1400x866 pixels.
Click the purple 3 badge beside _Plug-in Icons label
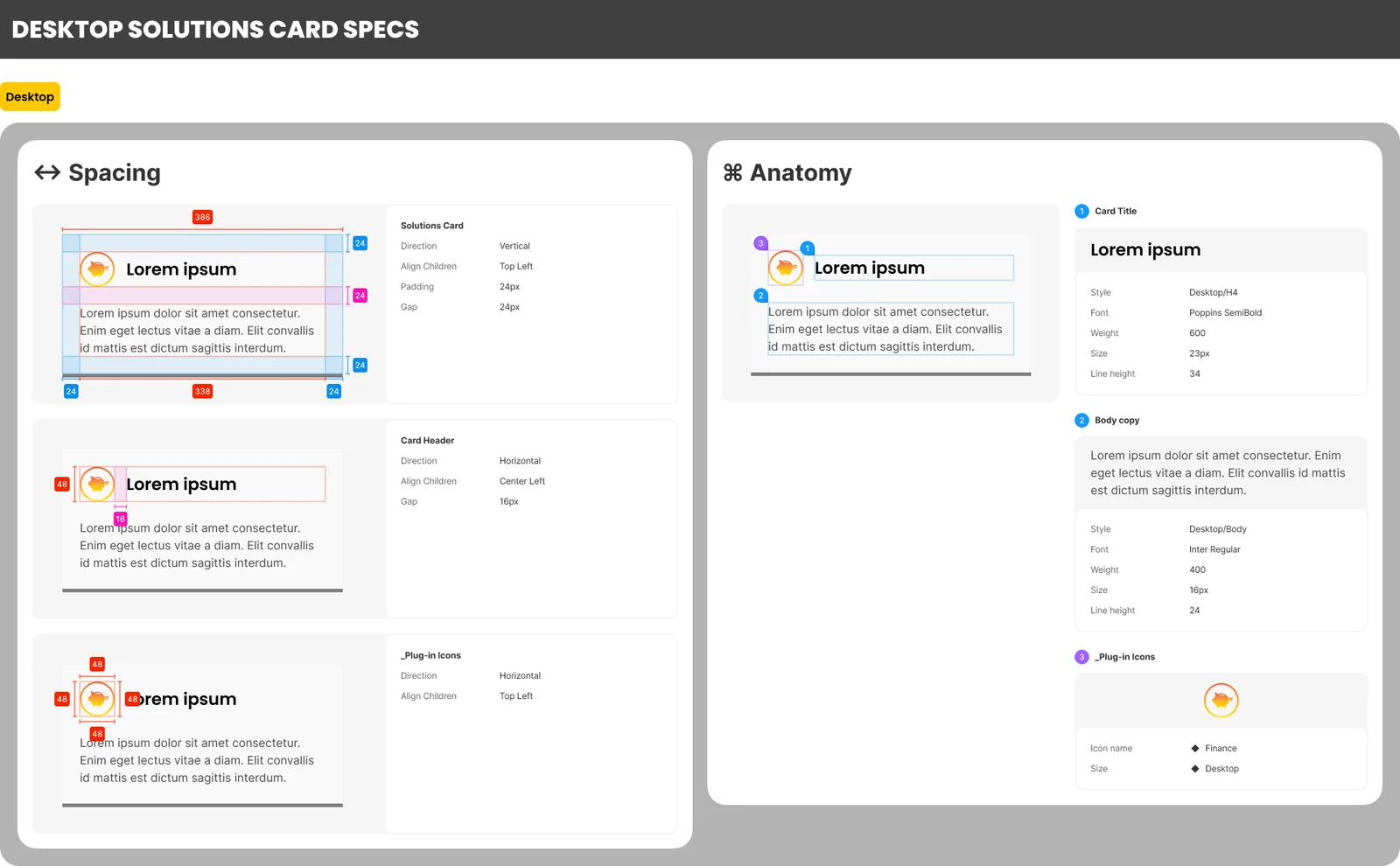pos(1081,657)
